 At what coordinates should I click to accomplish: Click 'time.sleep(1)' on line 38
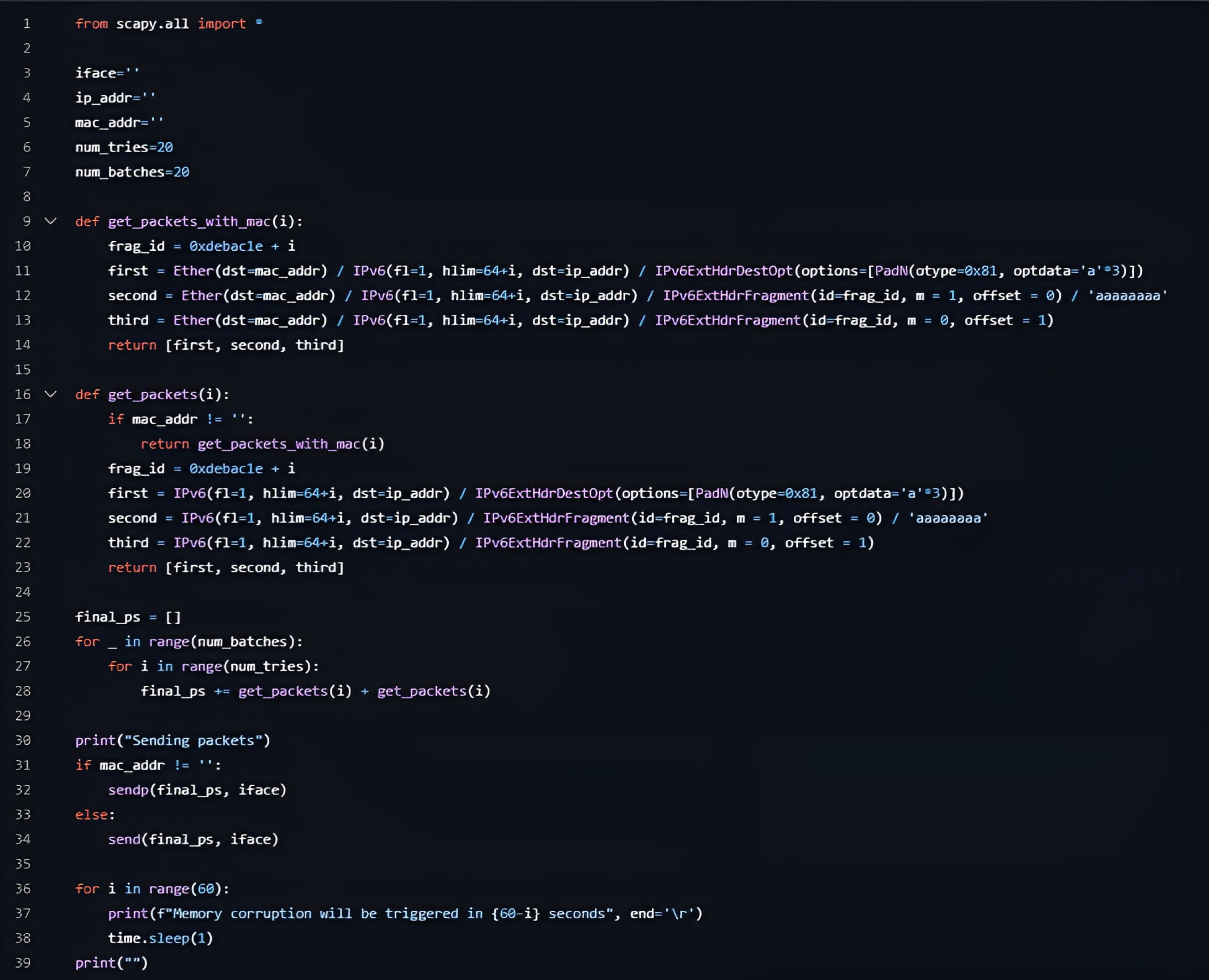[161, 938]
